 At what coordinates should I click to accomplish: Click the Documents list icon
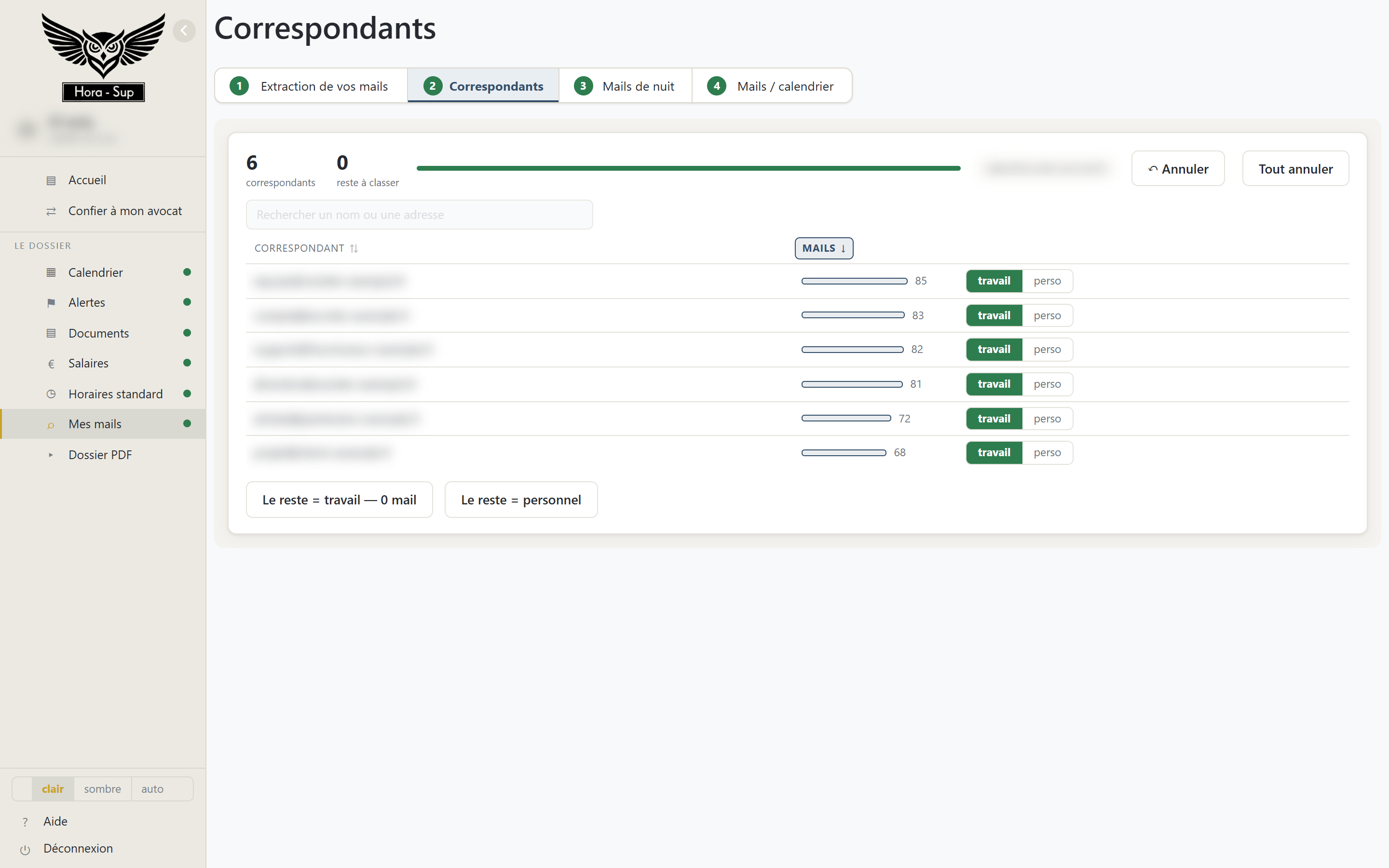[x=51, y=334]
